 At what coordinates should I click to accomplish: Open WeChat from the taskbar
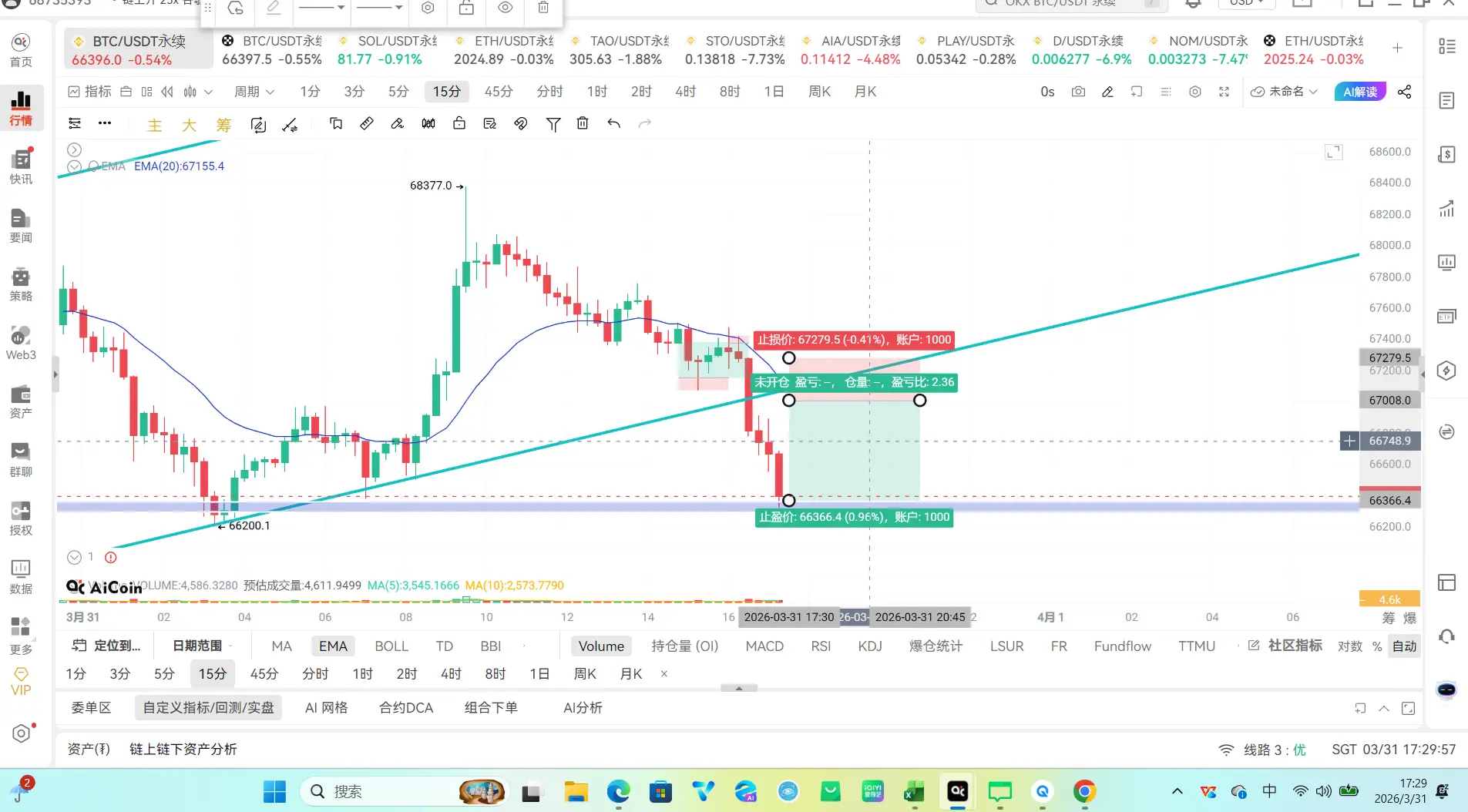999,791
